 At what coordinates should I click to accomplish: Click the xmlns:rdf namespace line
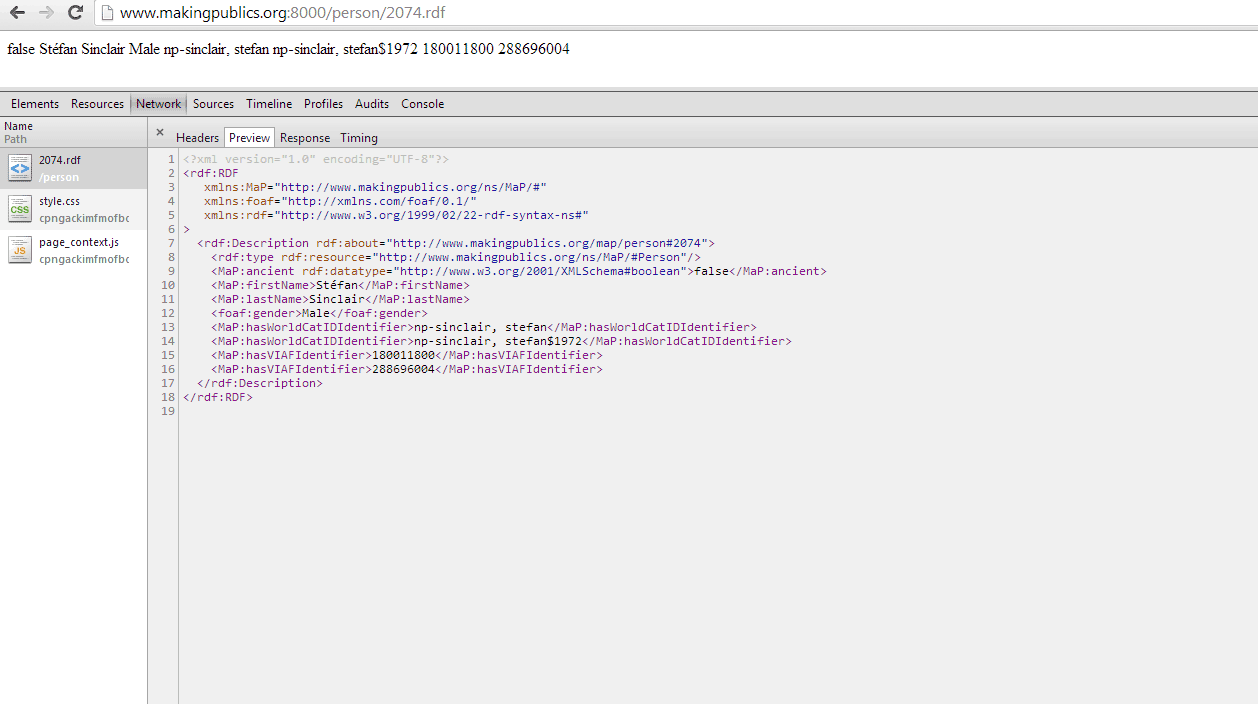tap(396, 215)
